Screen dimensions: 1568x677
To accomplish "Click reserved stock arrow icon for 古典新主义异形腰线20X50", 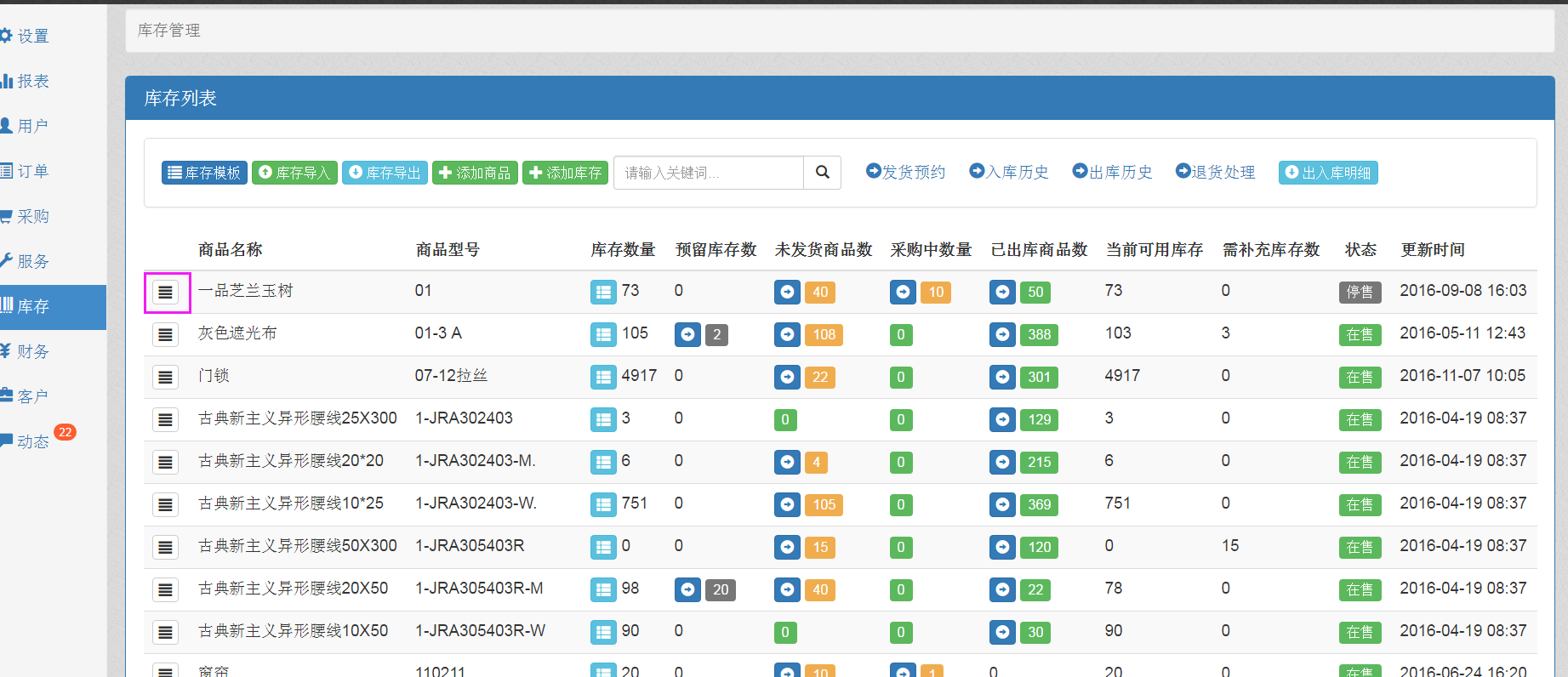I will click(687, 589).
